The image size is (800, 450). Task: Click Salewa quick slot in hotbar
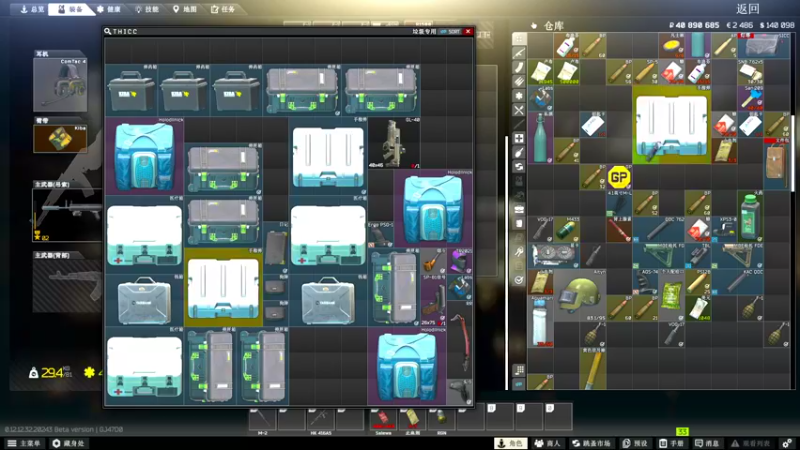[x=383, y=419]
